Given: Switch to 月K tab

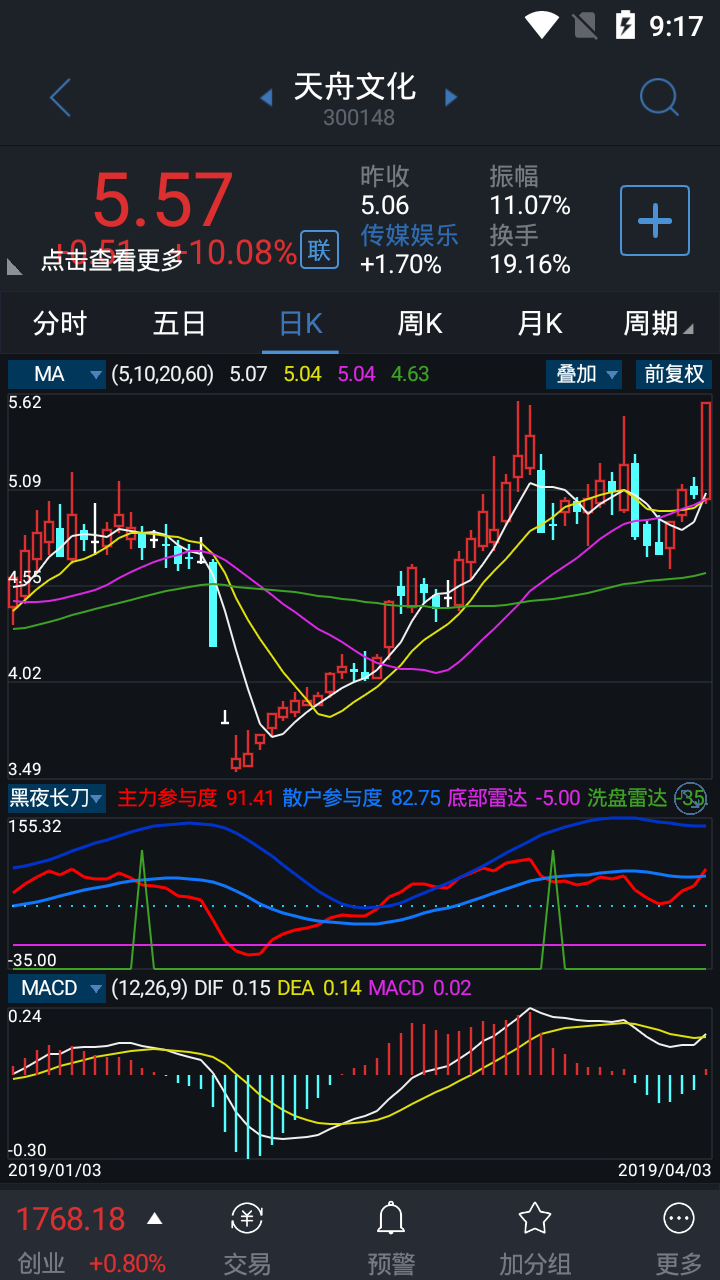Looking at the screenshot, I should [x=540, y=324].
